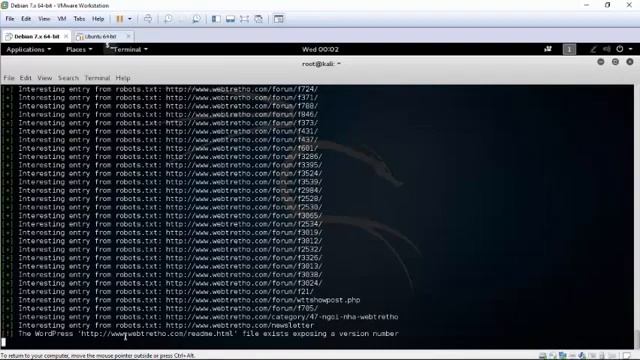The width and height of the screenshot is (640, 360).
Task: Select workspace 1 indicator
Action: coord(569,49)
